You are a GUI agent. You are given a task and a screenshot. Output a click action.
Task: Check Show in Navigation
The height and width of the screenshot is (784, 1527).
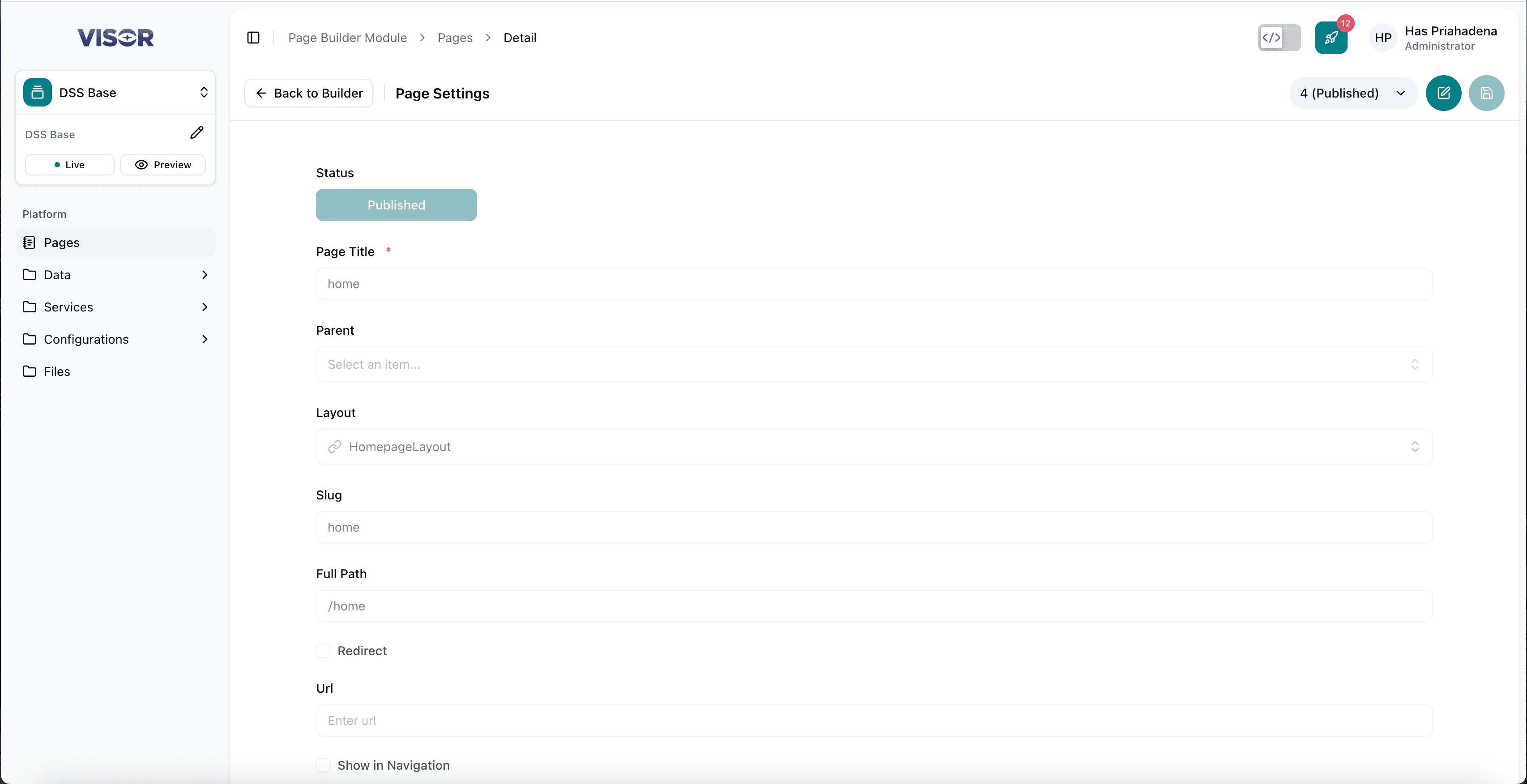click(x=323, y=765)
